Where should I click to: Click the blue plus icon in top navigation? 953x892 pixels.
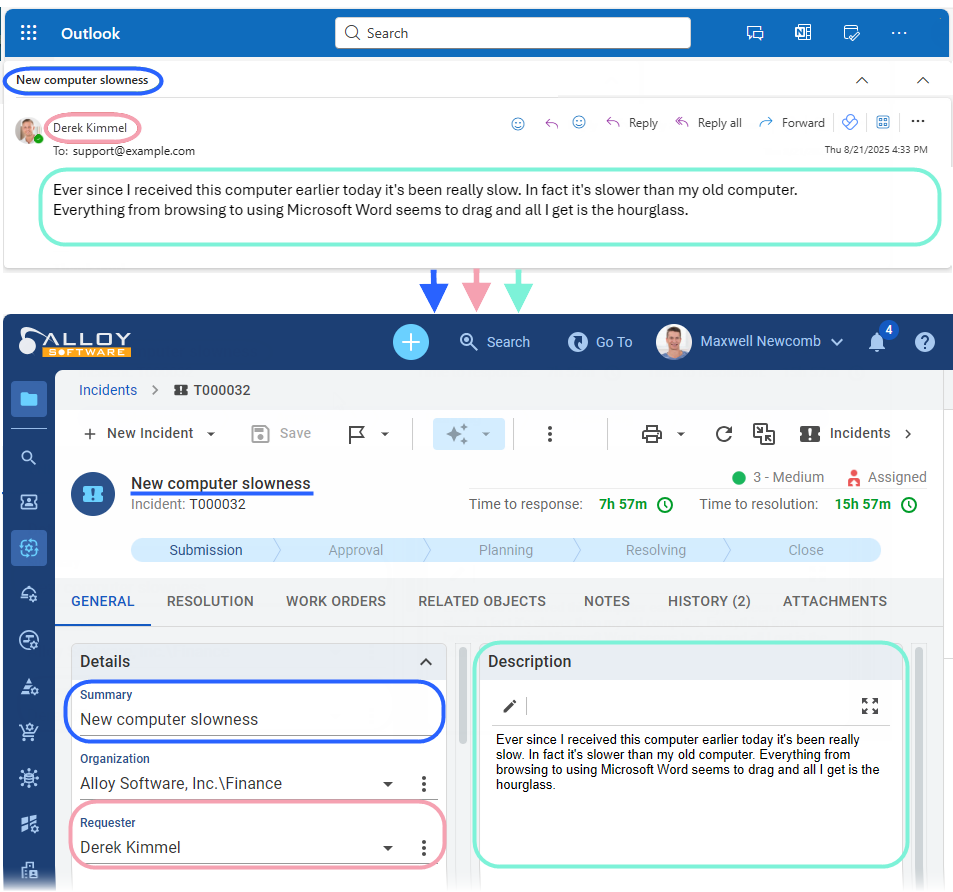click(x=410, y=341)
